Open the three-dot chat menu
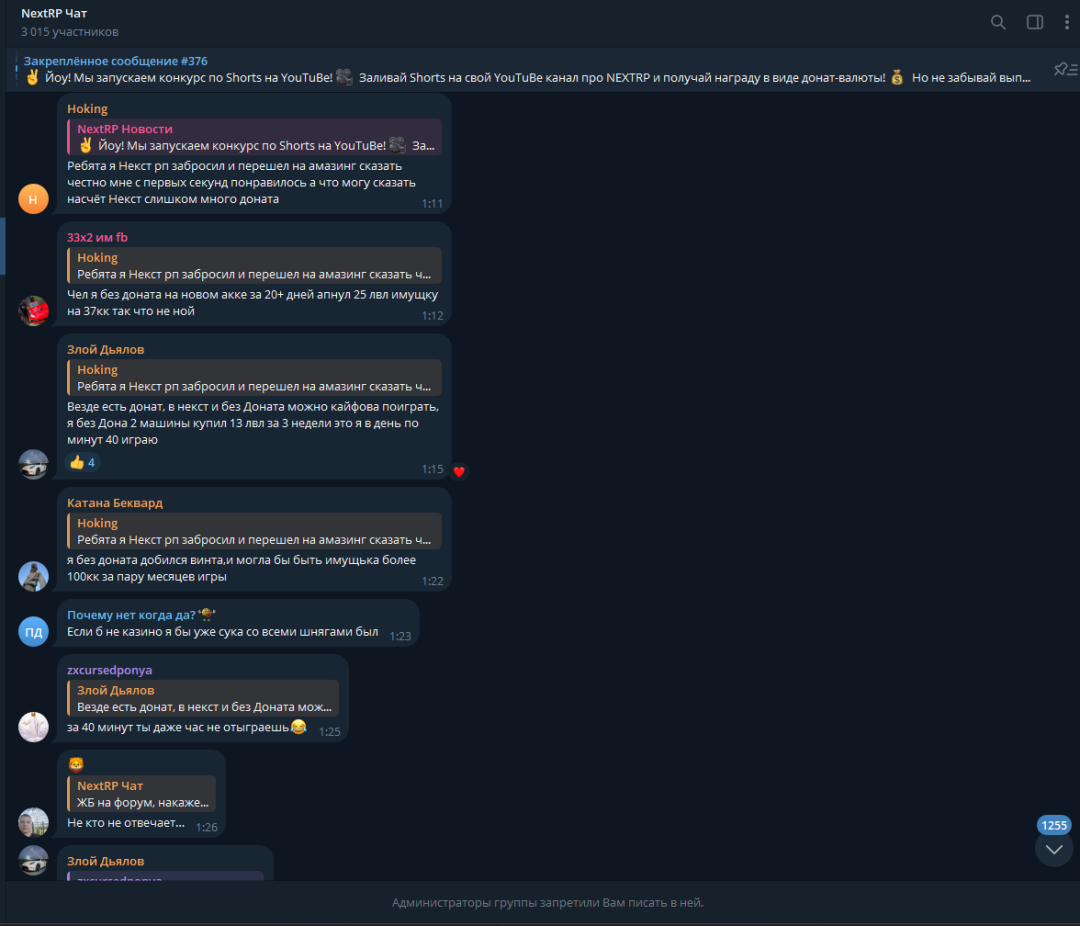Image resolution: width=1080 pixels, height=926 pixels. pos(1066,22)
